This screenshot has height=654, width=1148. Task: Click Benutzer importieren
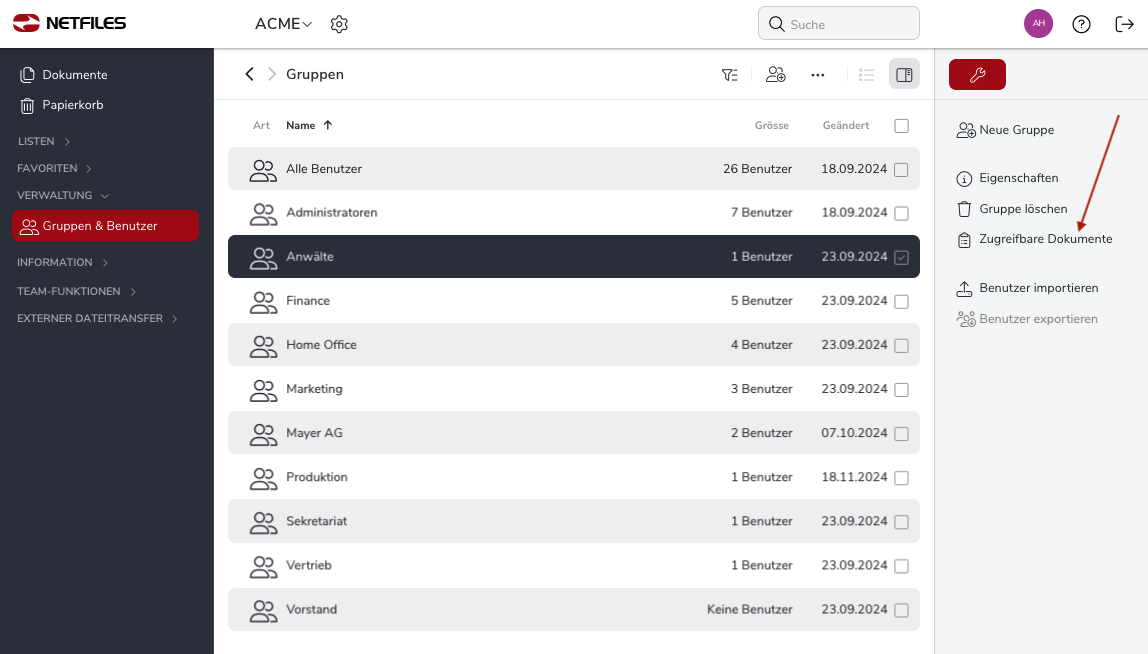[1027, 289]
